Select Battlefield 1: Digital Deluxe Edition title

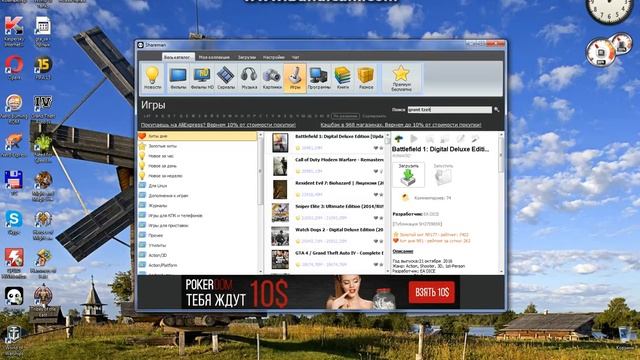tap(339, 136)
